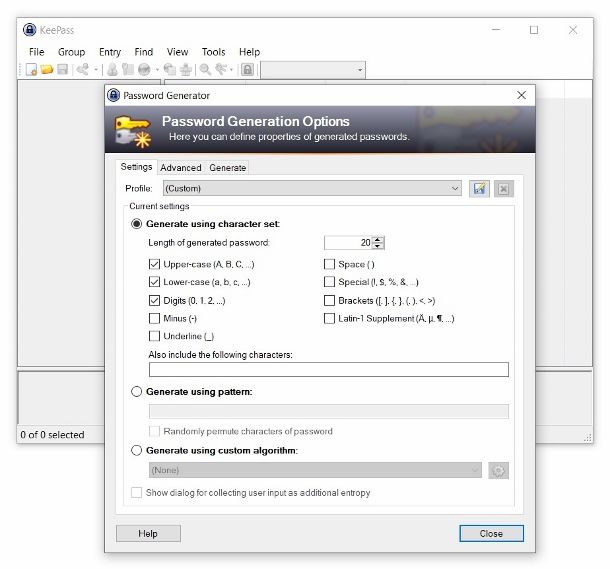The height and width of the screenshot is (569, 610).
Task: Check Randomly permute characters of password
Action: pyautogui.click(x=154, y=431)
